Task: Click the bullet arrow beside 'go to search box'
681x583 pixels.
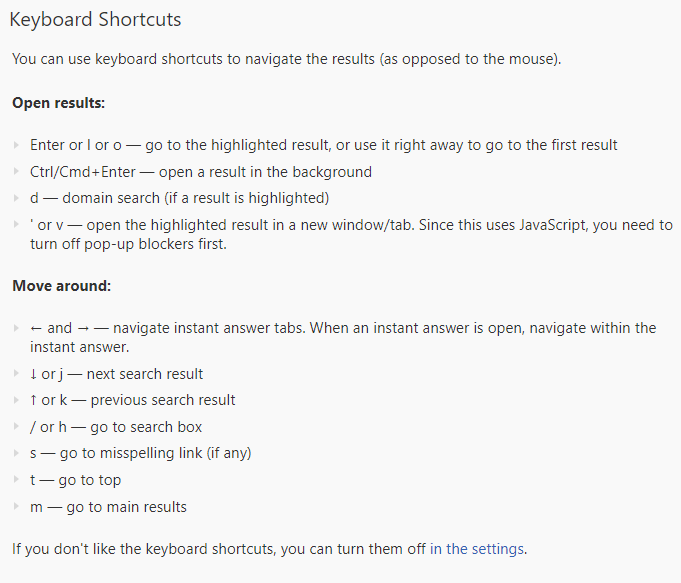Action: [x=17, y=427]
